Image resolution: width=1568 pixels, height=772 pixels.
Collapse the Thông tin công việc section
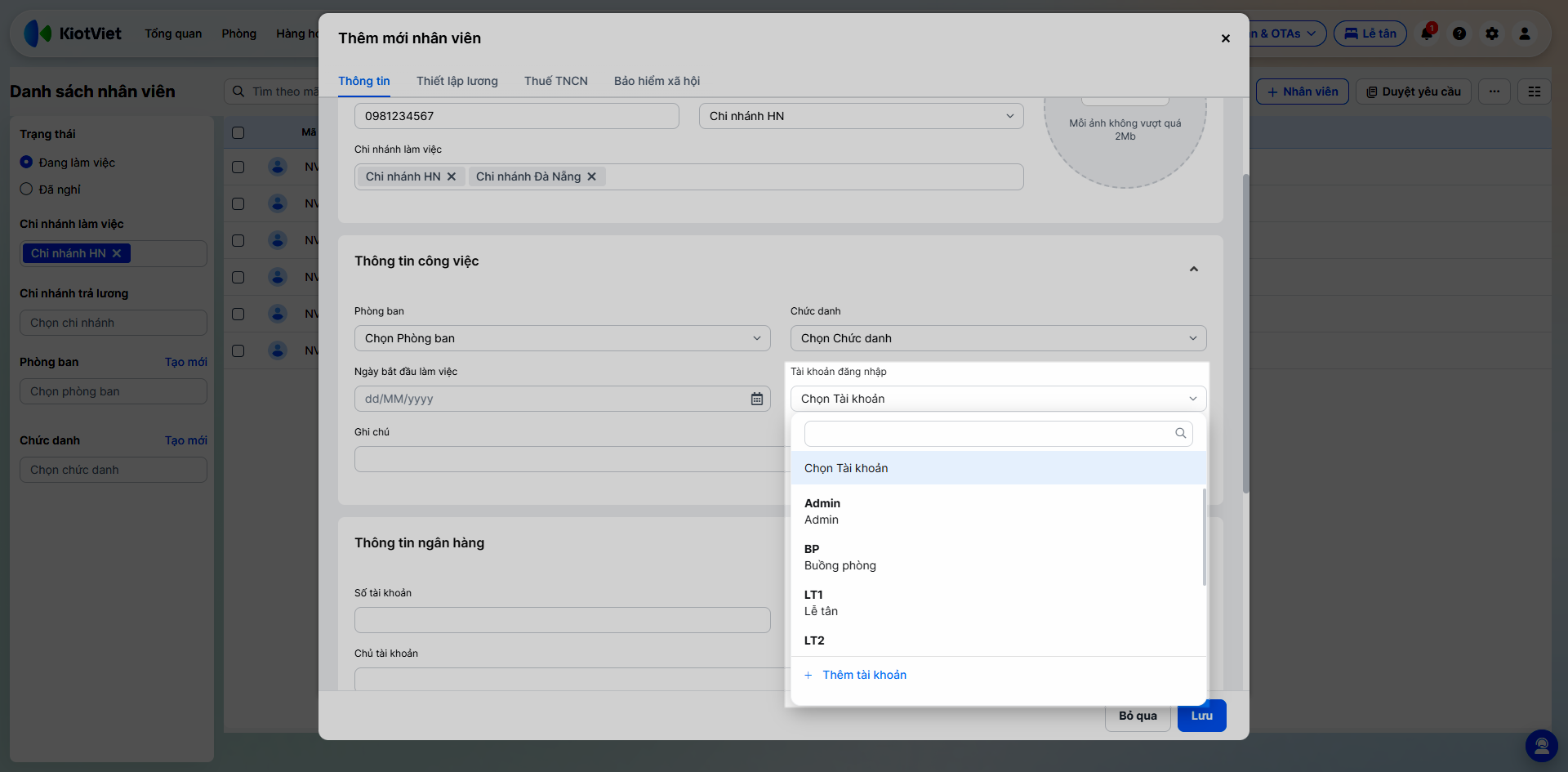point(1194,269)
